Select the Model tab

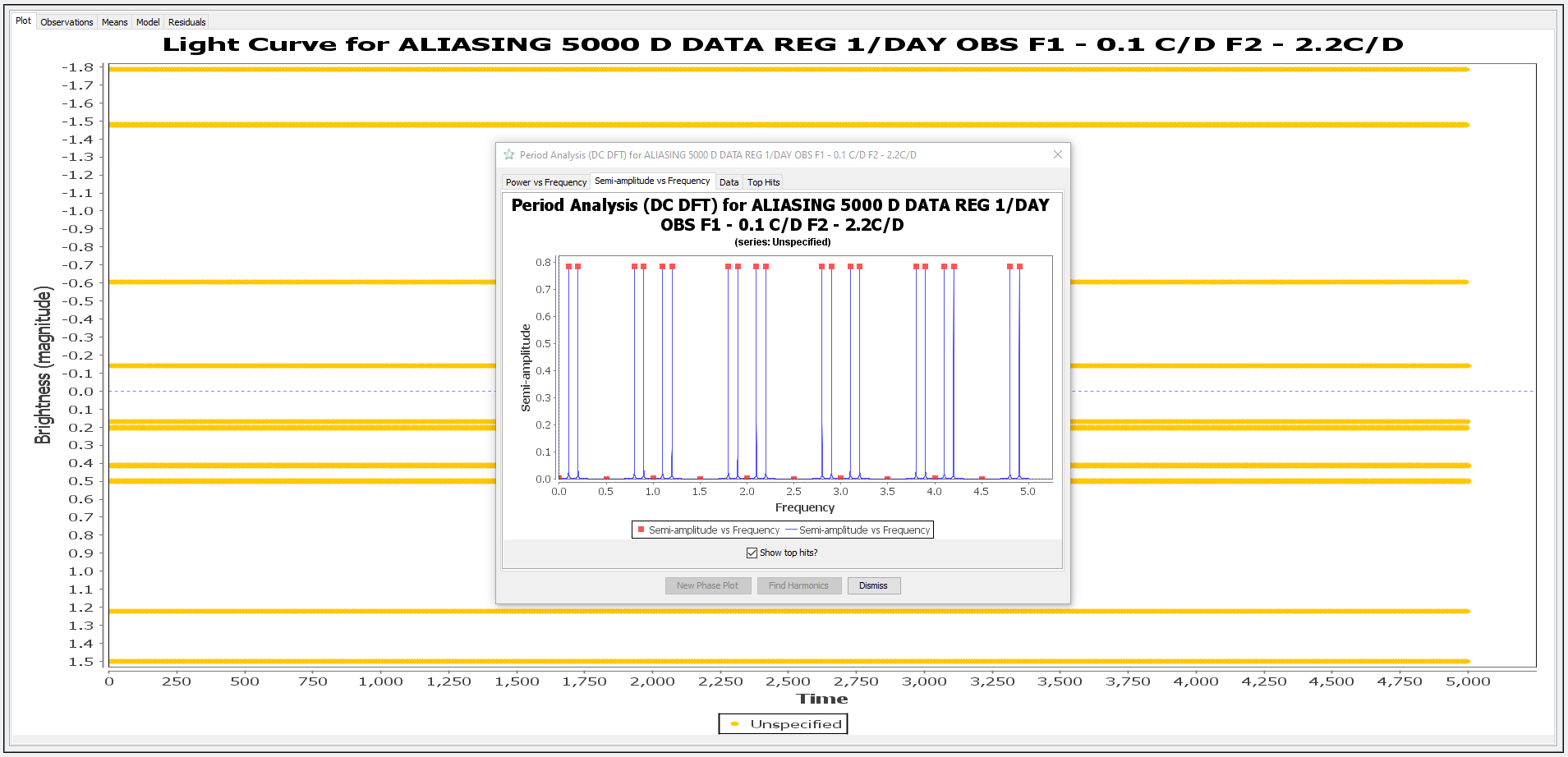(x=148, y=22)
